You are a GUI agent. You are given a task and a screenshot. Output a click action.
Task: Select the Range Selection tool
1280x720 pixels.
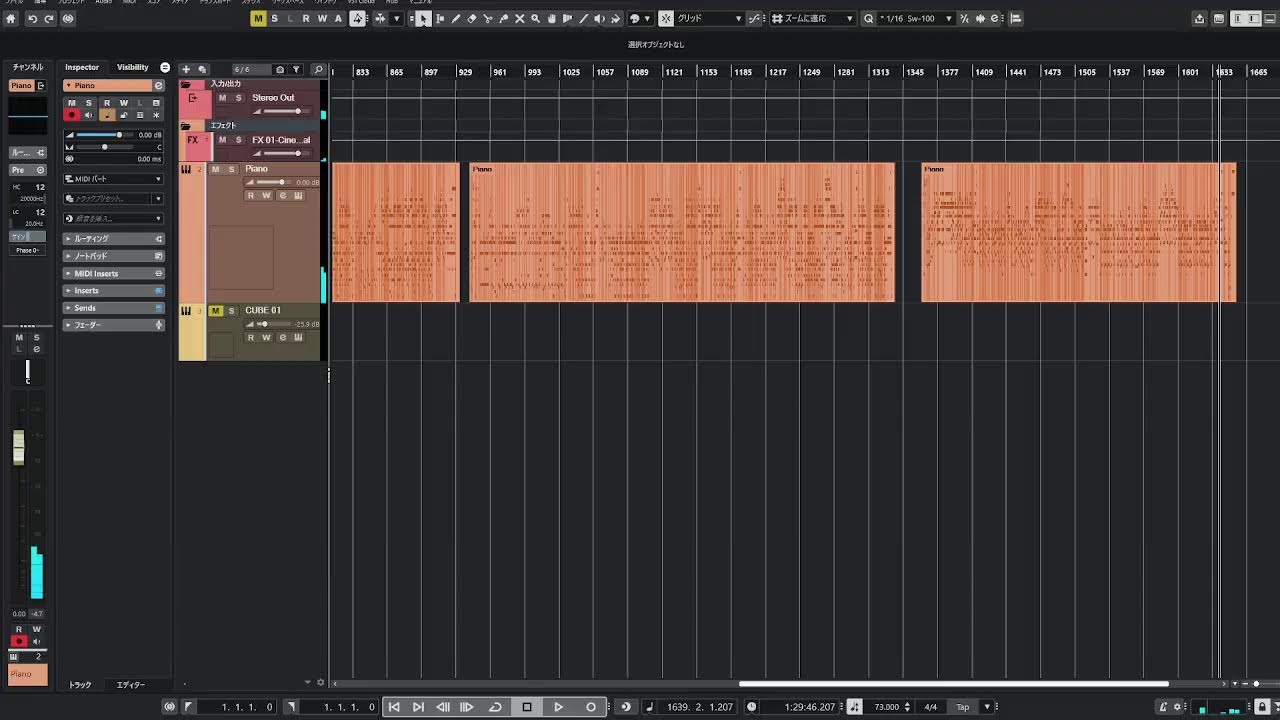[x=440, y=19]
